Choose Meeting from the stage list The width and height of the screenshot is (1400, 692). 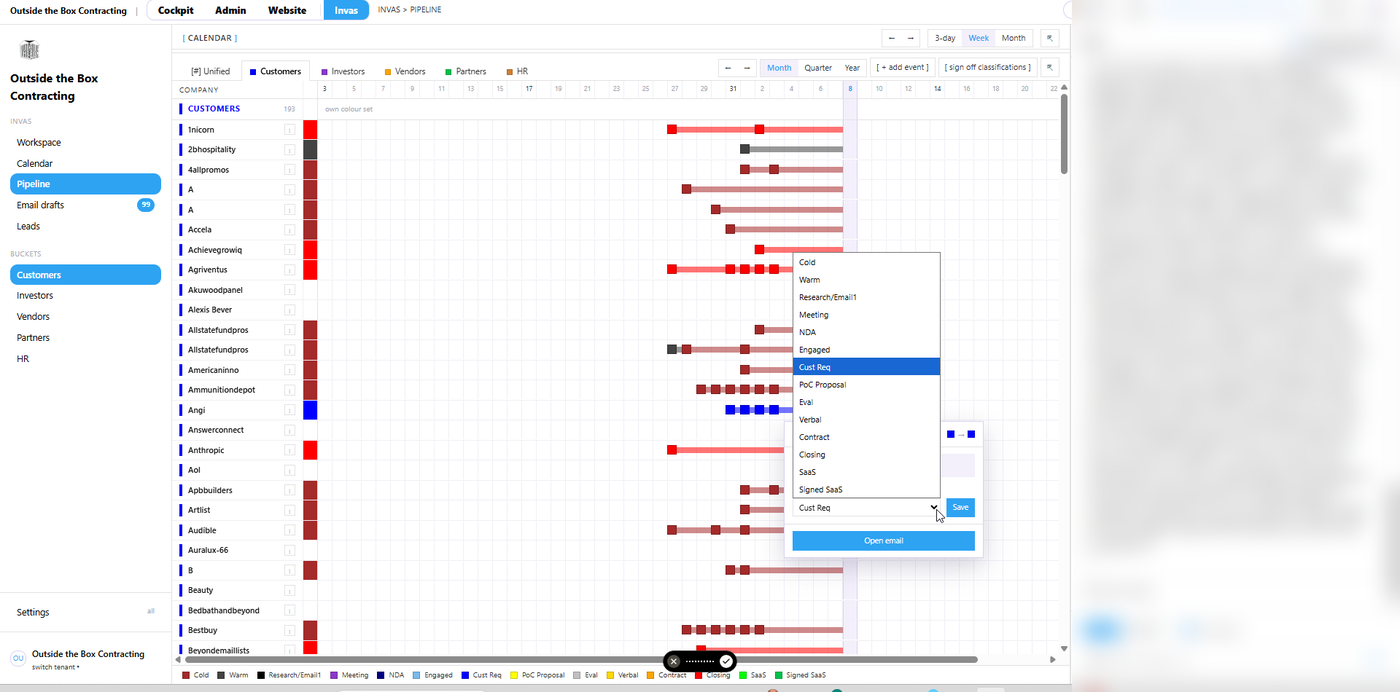867,315
